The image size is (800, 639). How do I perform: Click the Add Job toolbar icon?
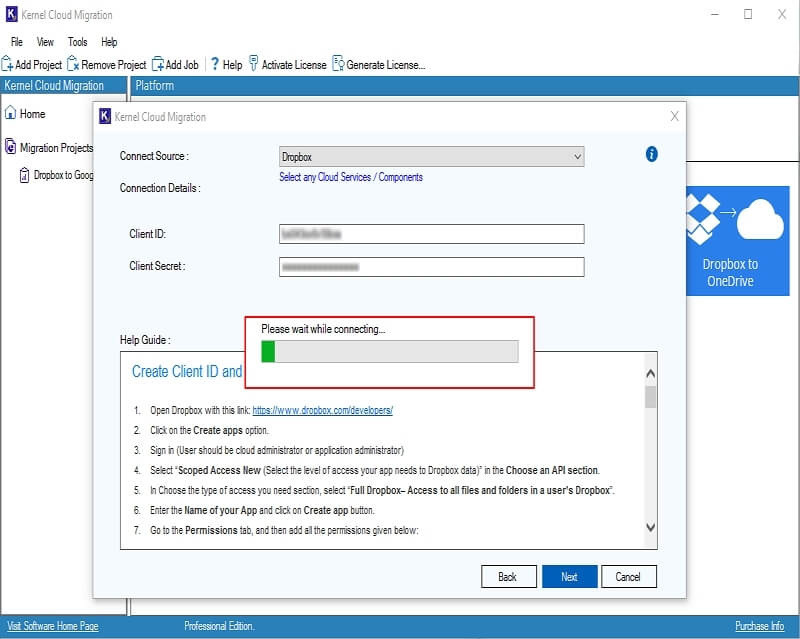[158, 64]
